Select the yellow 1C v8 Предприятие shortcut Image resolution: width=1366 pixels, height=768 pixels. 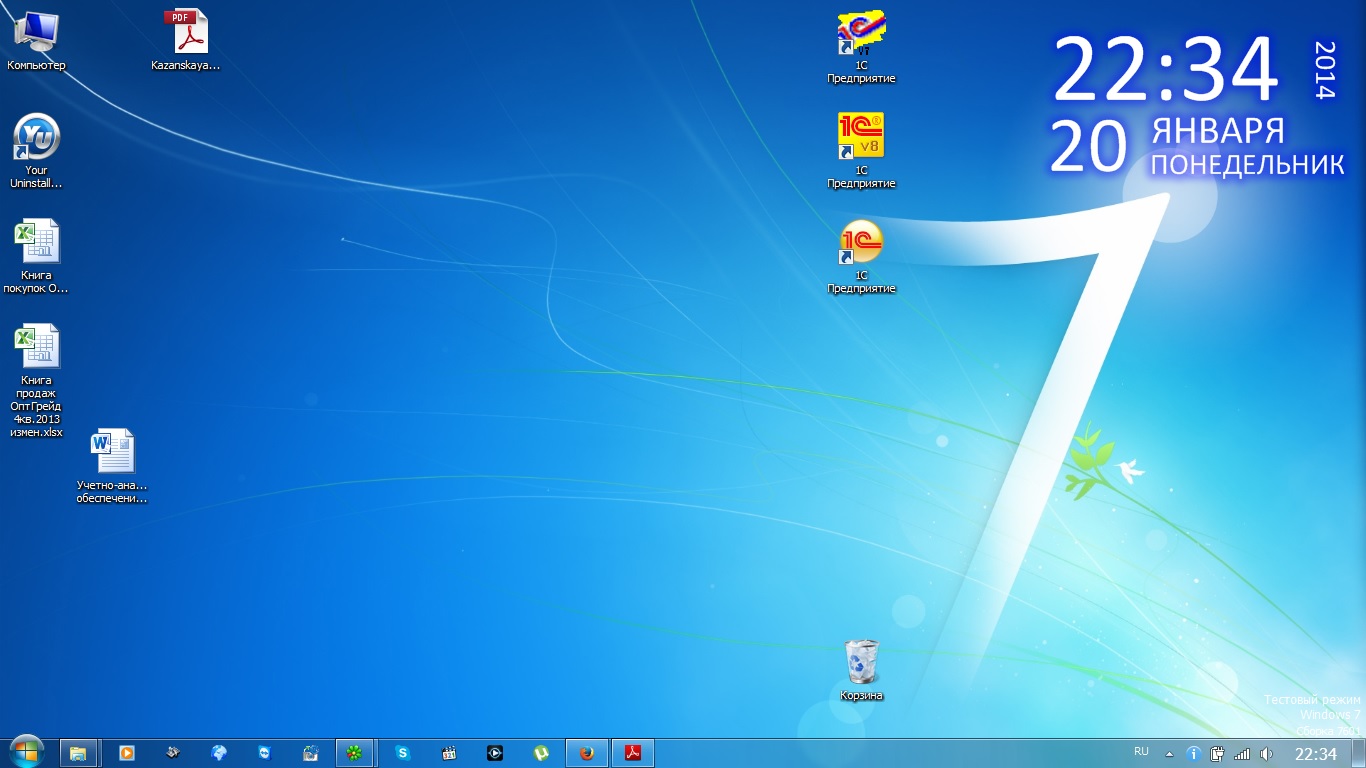tap(861, 150)
